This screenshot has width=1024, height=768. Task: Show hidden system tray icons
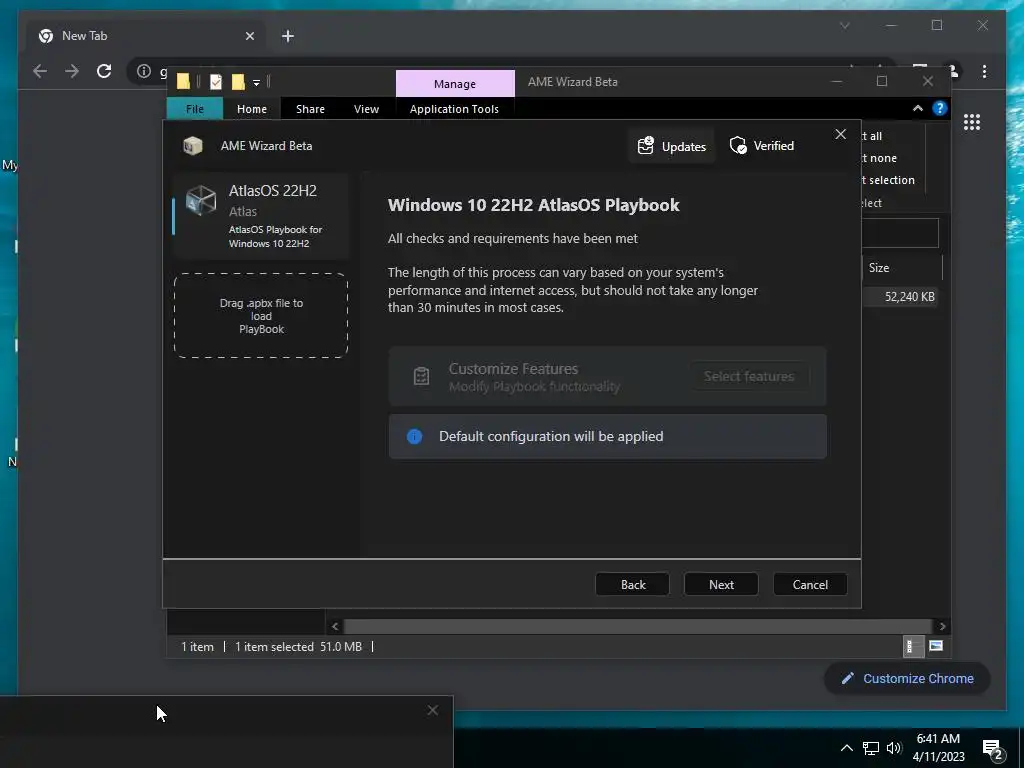pos(846,748)
